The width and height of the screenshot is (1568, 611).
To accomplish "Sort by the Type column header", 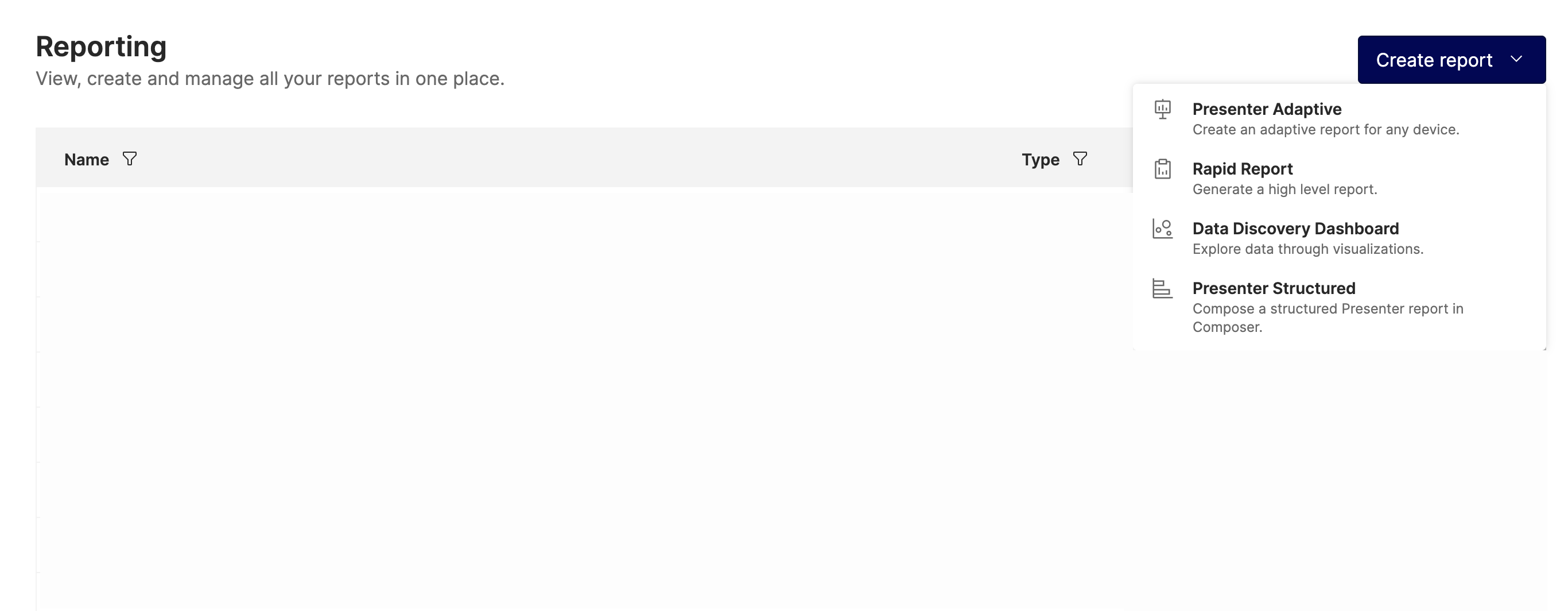I will (x=1040, y=160).
